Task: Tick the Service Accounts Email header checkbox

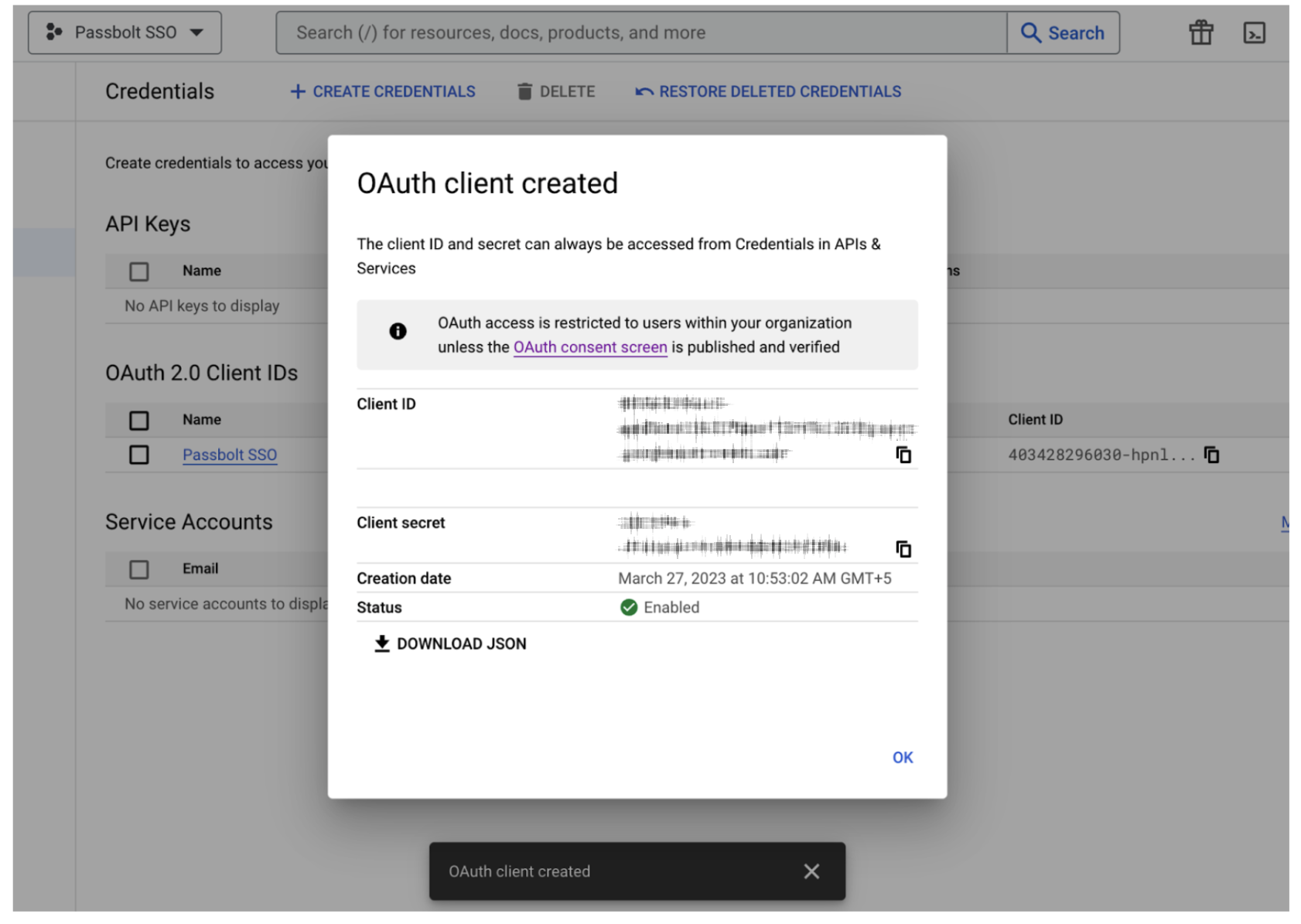Action: [x=139, y=569]
